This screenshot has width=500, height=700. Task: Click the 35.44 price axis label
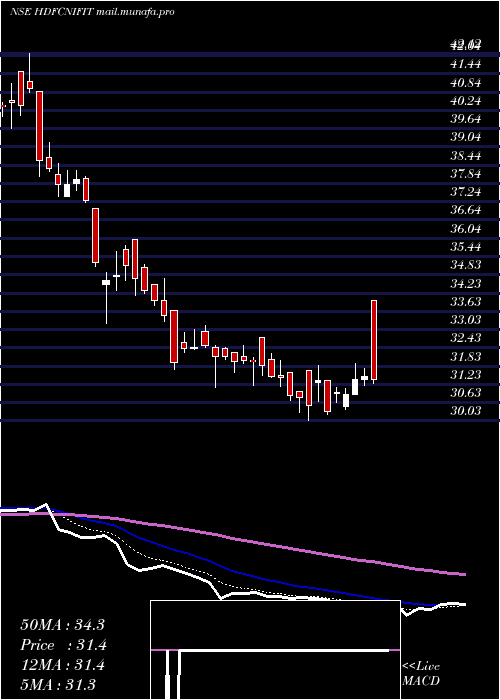point(466,247)
